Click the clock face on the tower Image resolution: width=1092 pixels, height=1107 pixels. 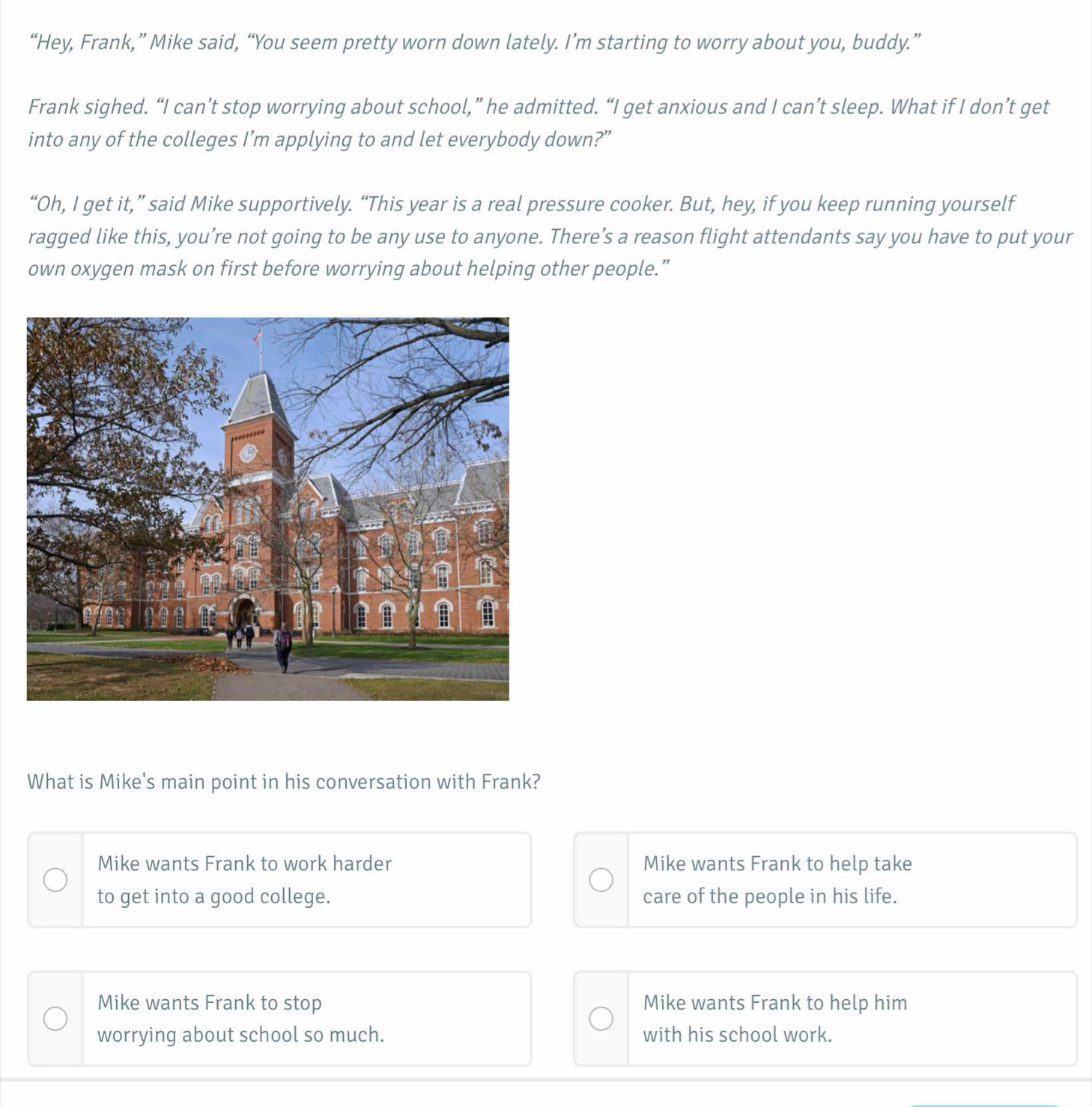(248, 453)
